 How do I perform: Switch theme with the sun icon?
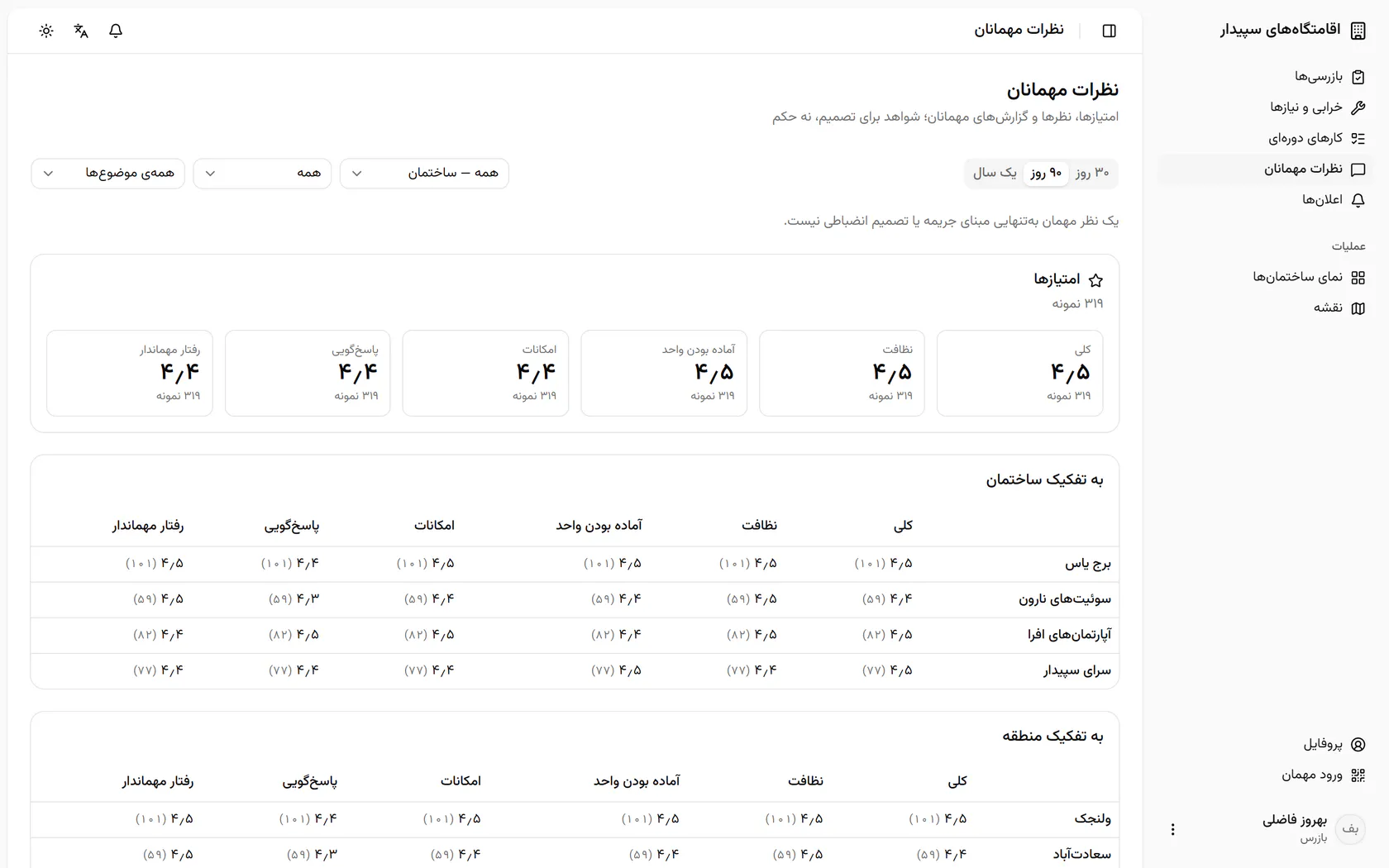(x=46, y=31)
